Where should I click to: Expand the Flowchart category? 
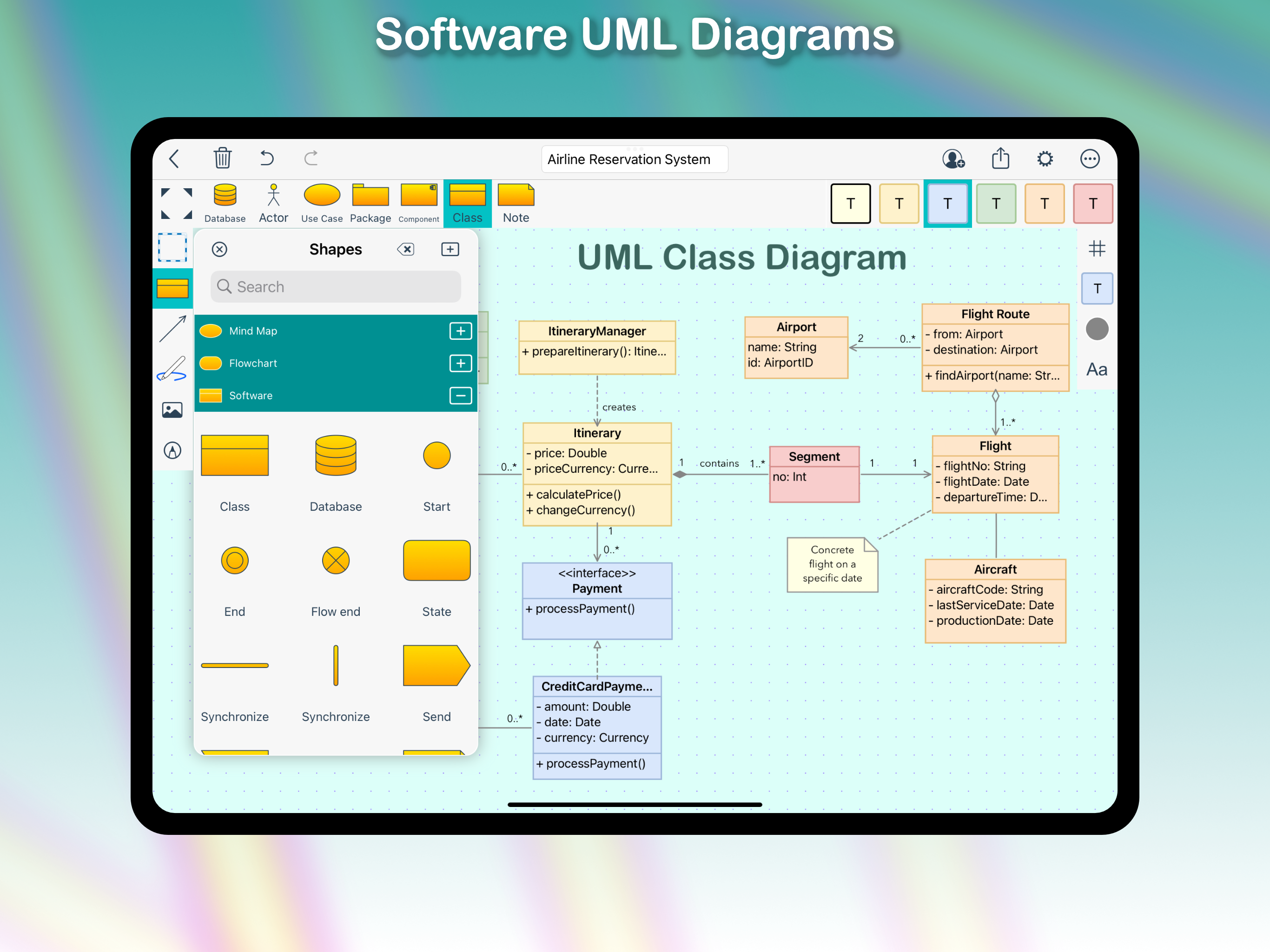click(461, 363)
